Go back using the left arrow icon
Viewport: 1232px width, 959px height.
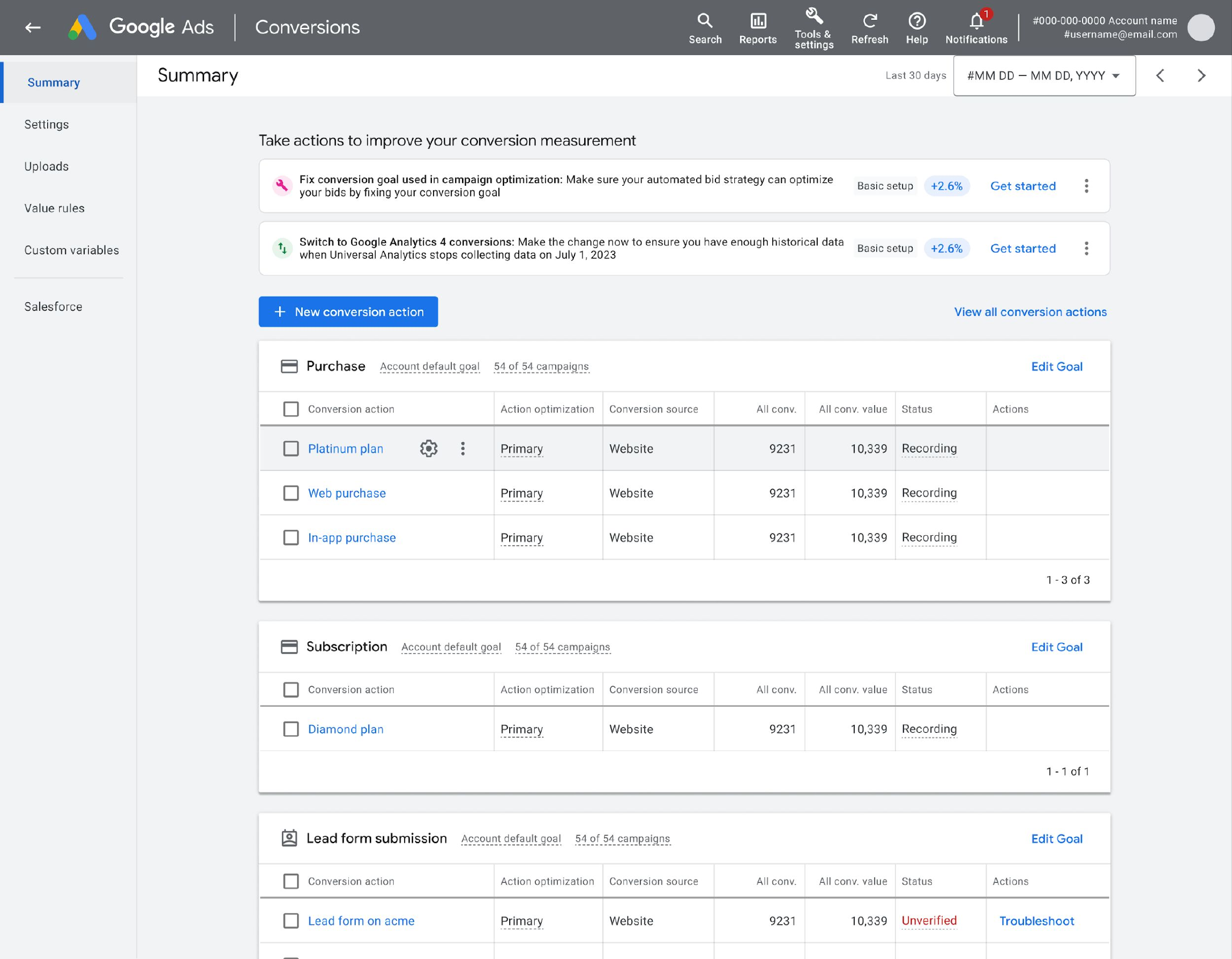[x=33, y=27]
